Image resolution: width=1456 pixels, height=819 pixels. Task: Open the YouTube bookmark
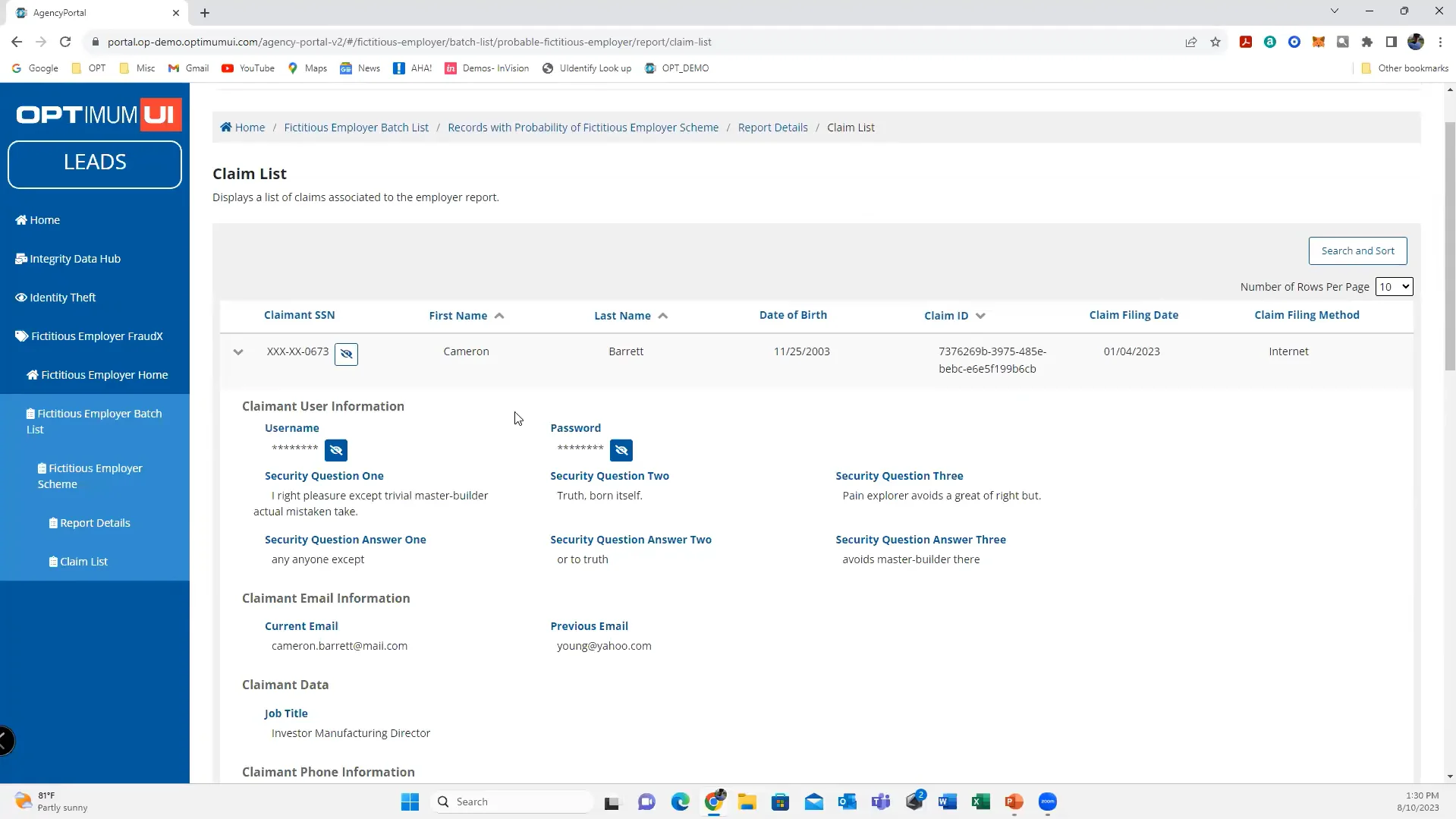point(248,68)
